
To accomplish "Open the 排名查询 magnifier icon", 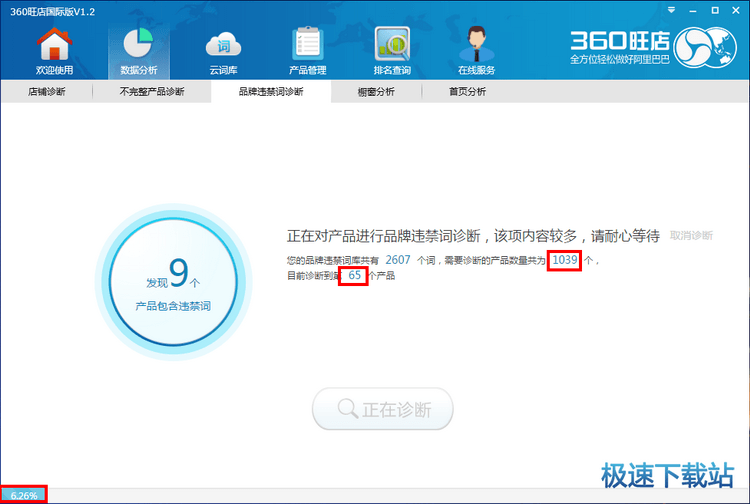I will point(392,51).
